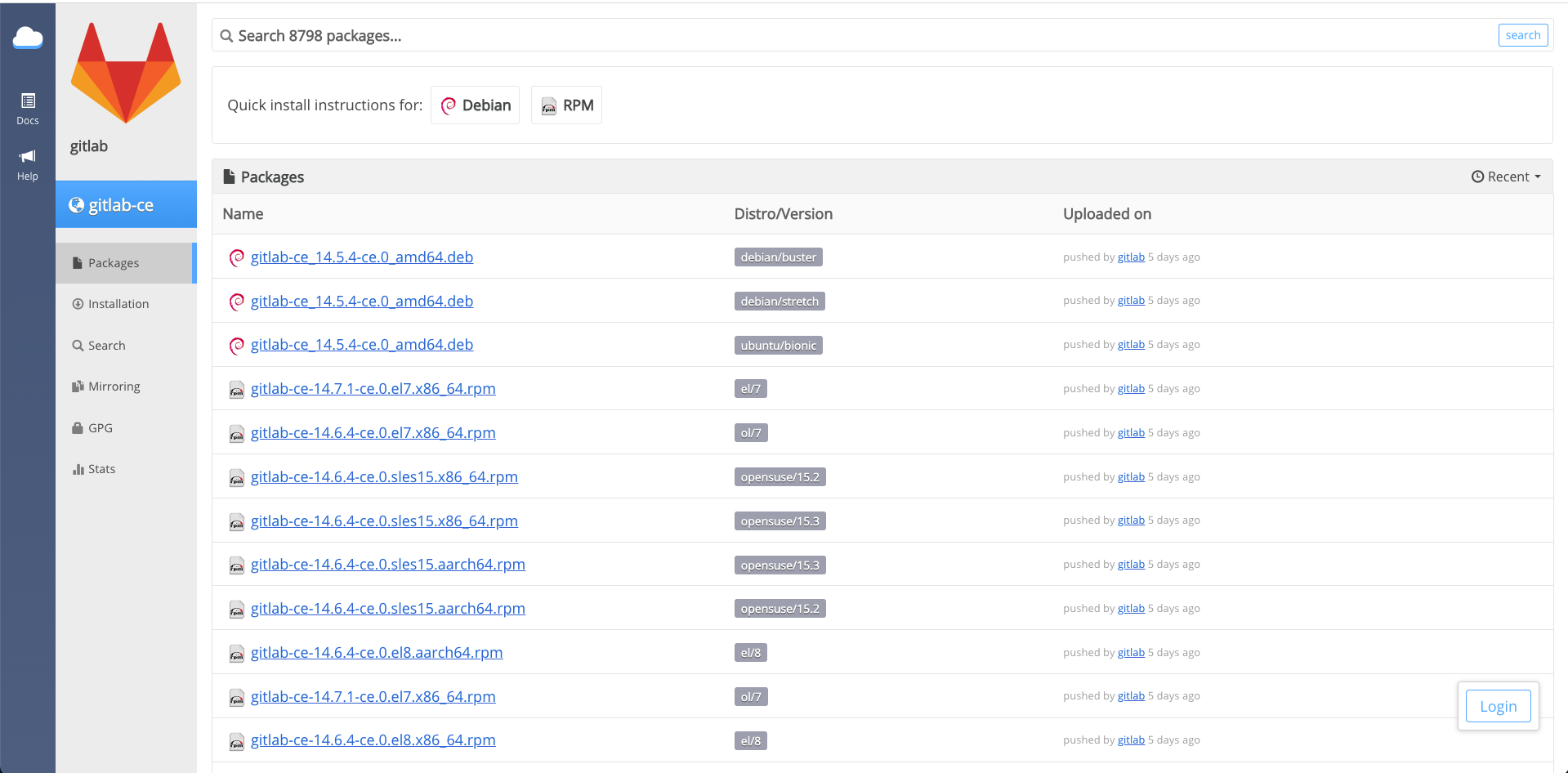Image resolution: width=1568 pixels, height=773 pixels.
Task: Open sles15.x86_64 rpm for opensuse/15.3
Action: pyautogui.click(x=384, y=521)
